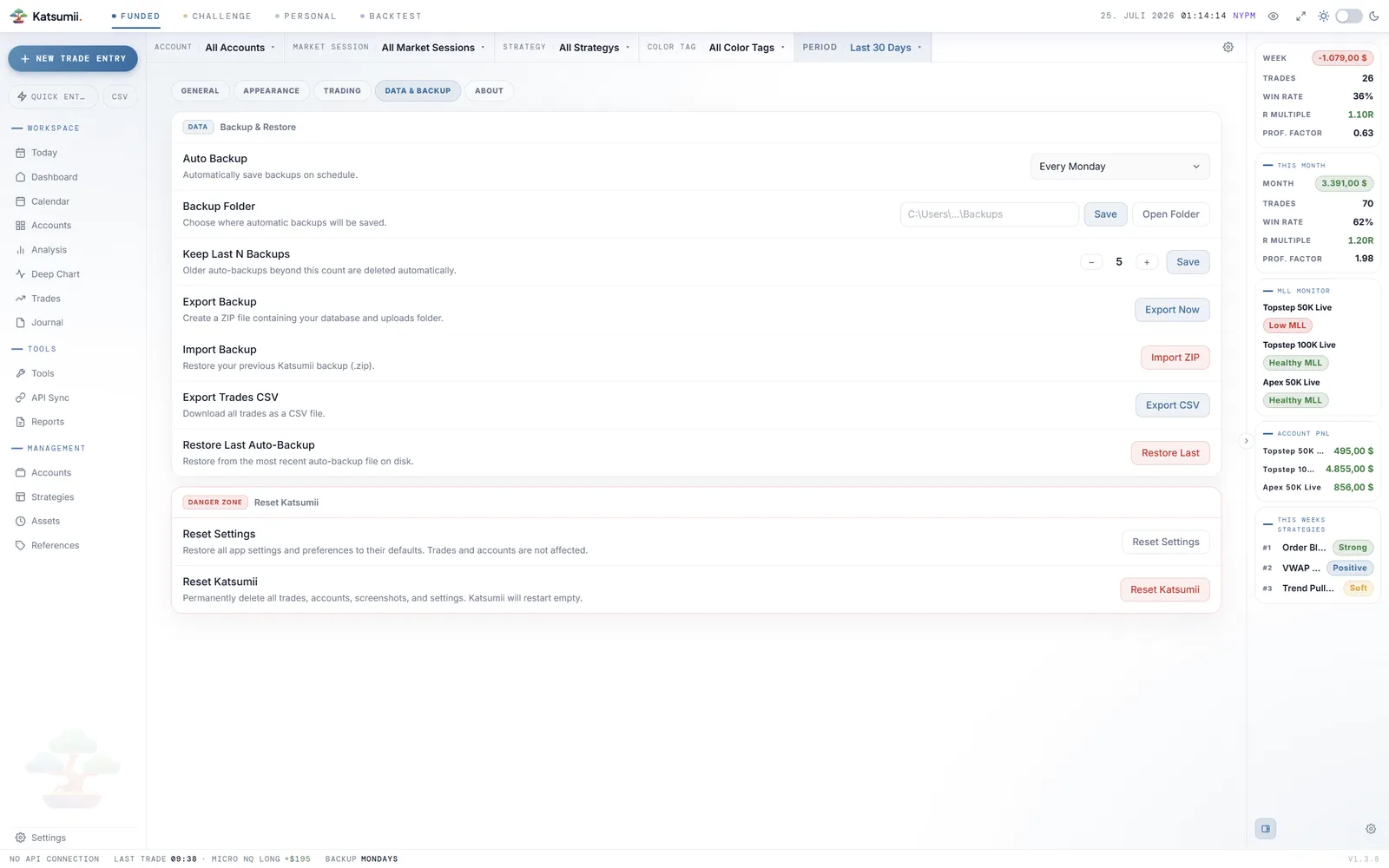Open the Color Tag filter dropdown
The width and height of the screenshot is (1389, 868).
(x=716, y=48)
